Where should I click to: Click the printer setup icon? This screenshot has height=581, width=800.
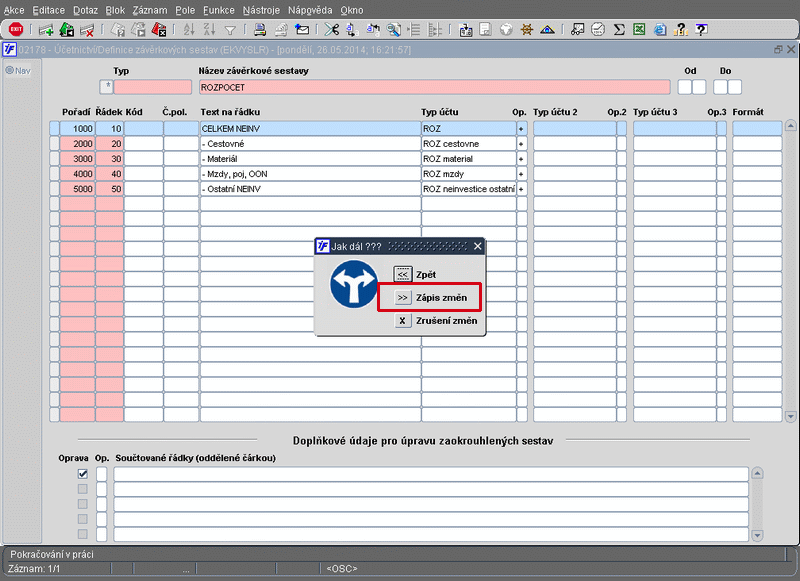coord(281,30)
